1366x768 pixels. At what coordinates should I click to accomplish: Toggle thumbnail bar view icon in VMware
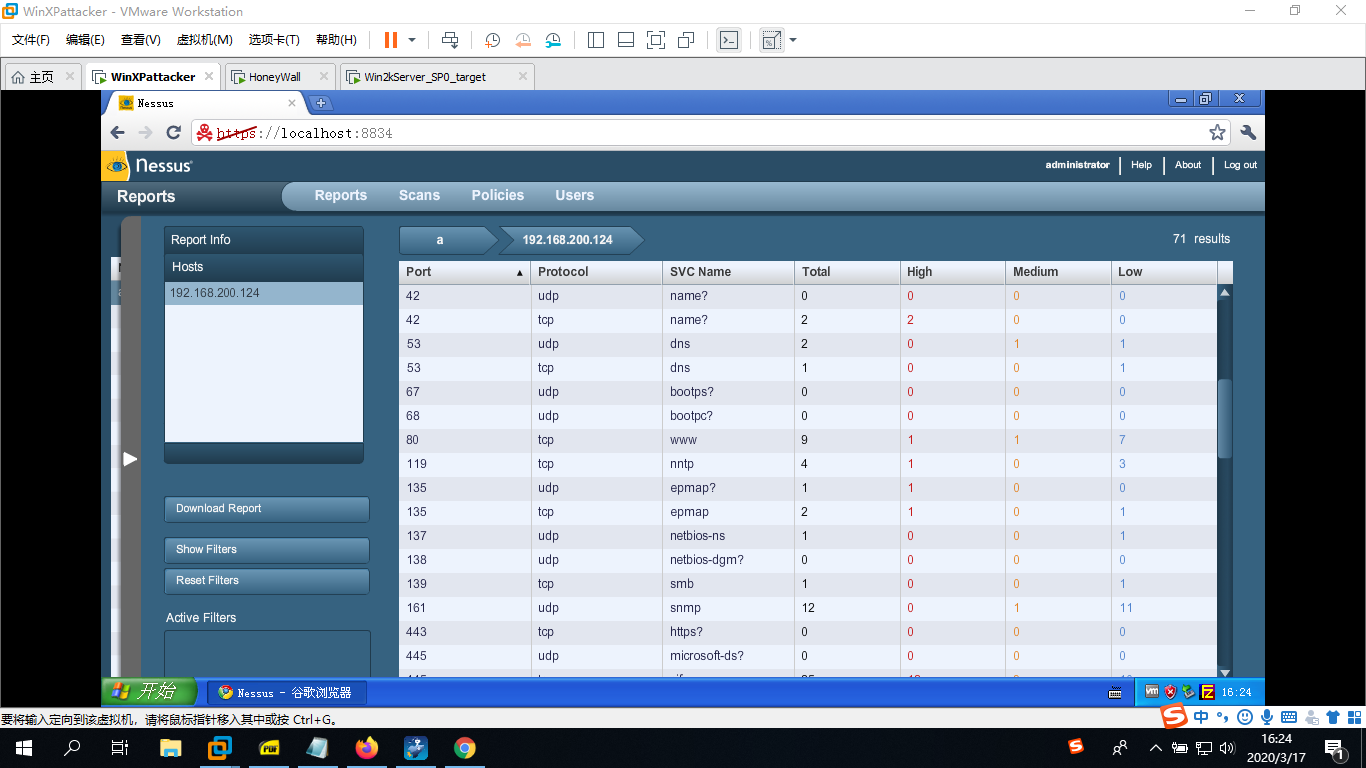pyautogui.click(x=626, y=40)
